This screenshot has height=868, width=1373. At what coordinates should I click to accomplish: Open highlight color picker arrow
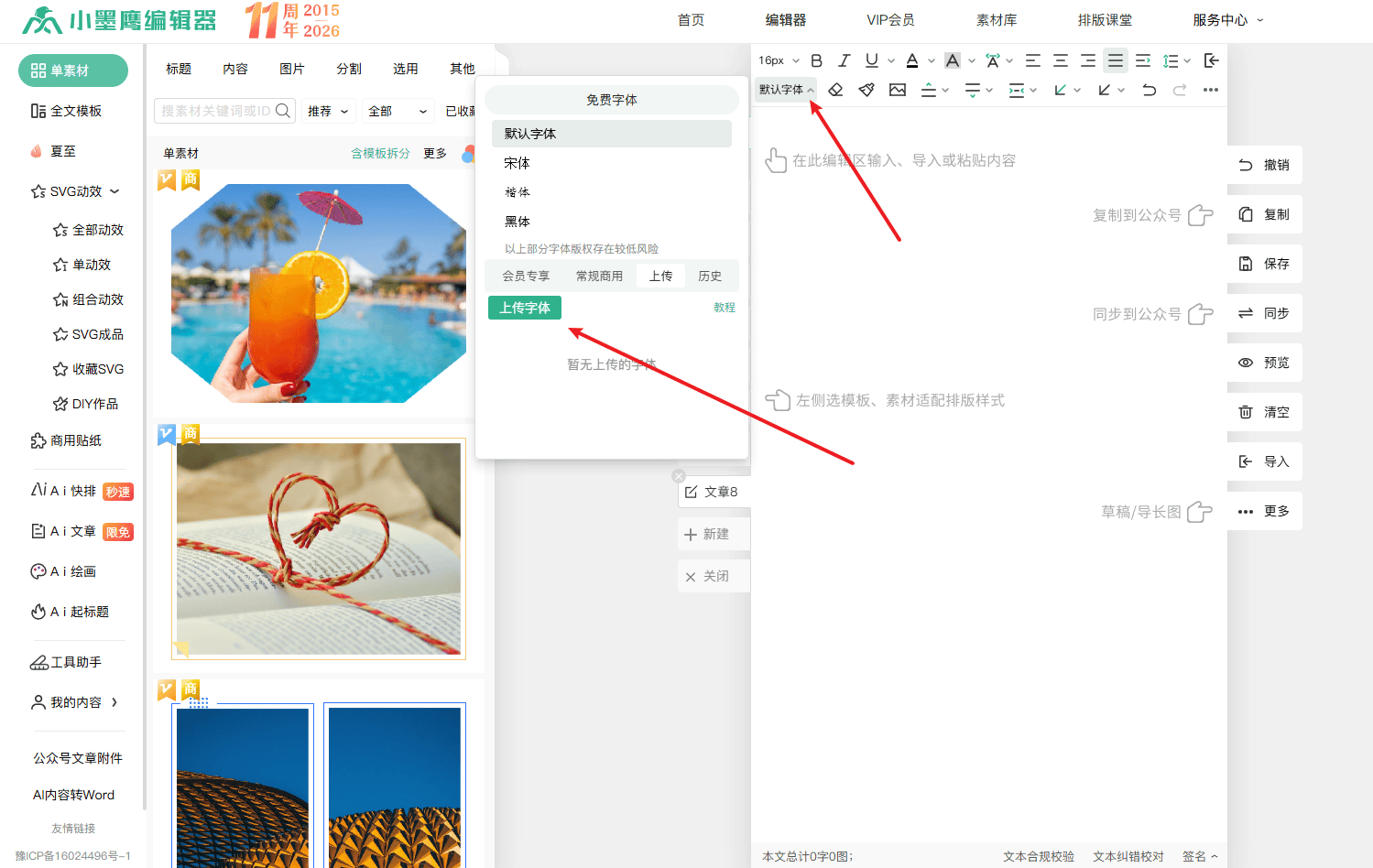pos(972,61)
